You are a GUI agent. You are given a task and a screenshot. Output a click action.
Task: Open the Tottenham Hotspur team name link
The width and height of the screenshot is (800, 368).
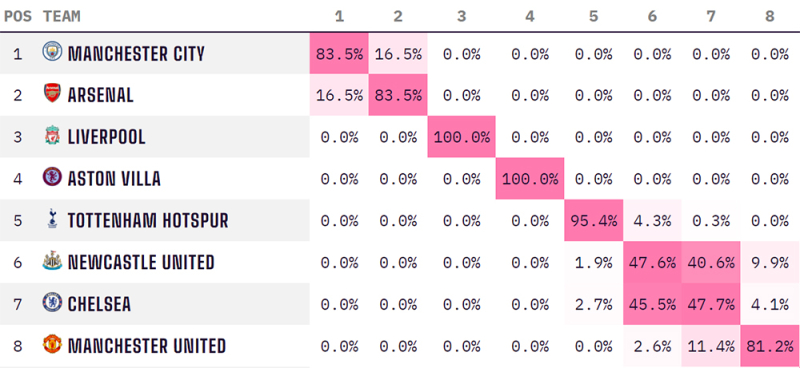pyautogui.click(x=148, y=220)
